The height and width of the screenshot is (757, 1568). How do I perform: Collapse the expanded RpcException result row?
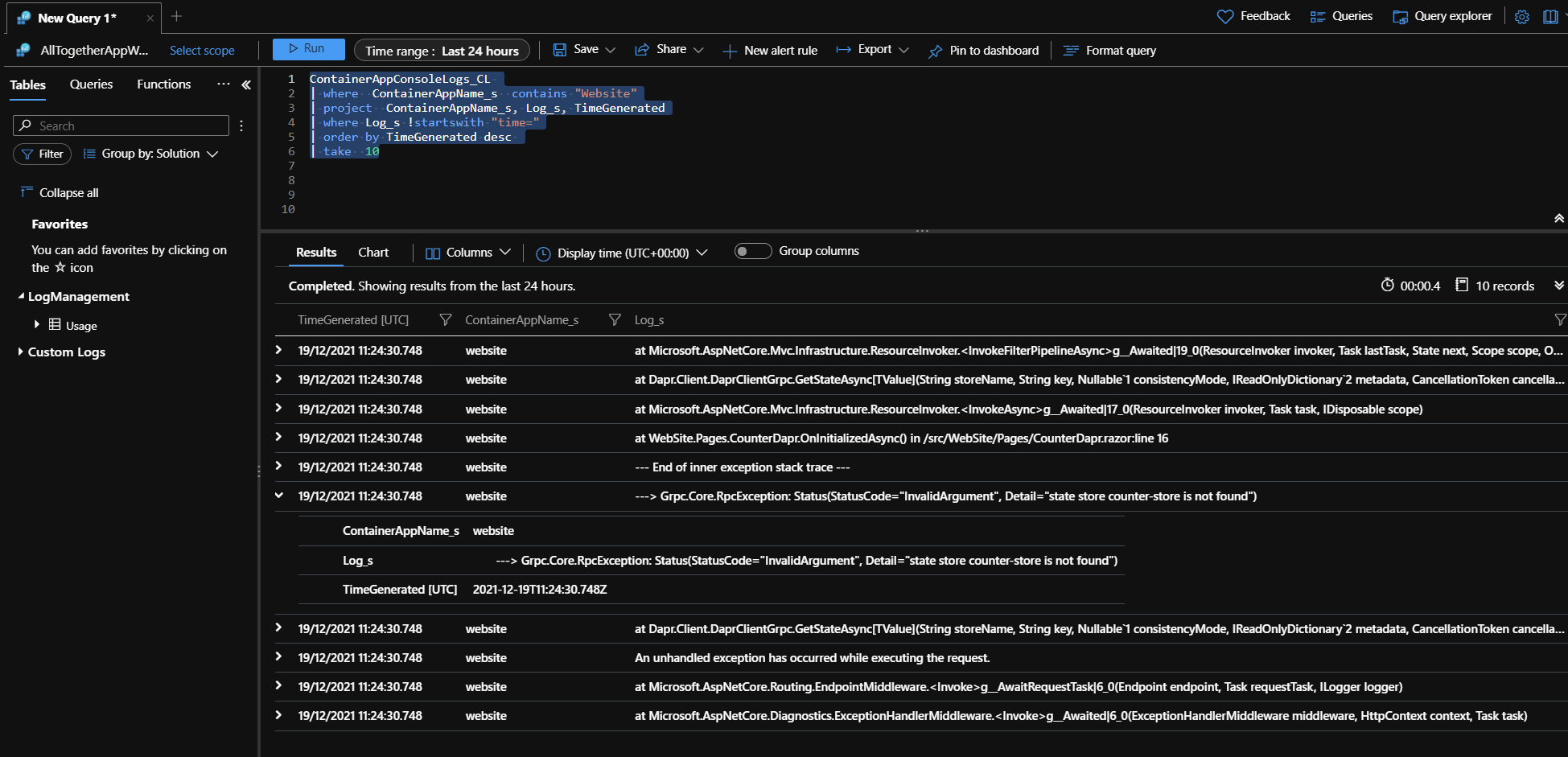click(279, 496)
